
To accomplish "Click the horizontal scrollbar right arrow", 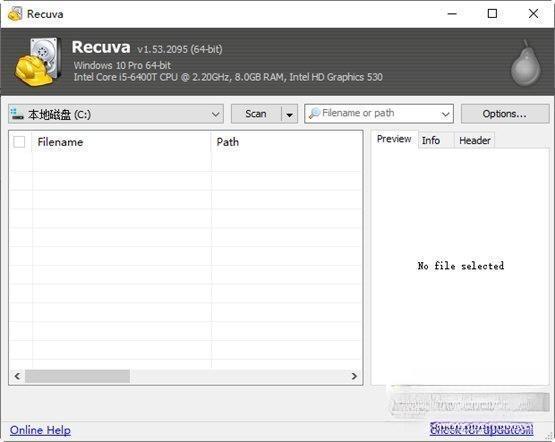I will pos(354,376).
